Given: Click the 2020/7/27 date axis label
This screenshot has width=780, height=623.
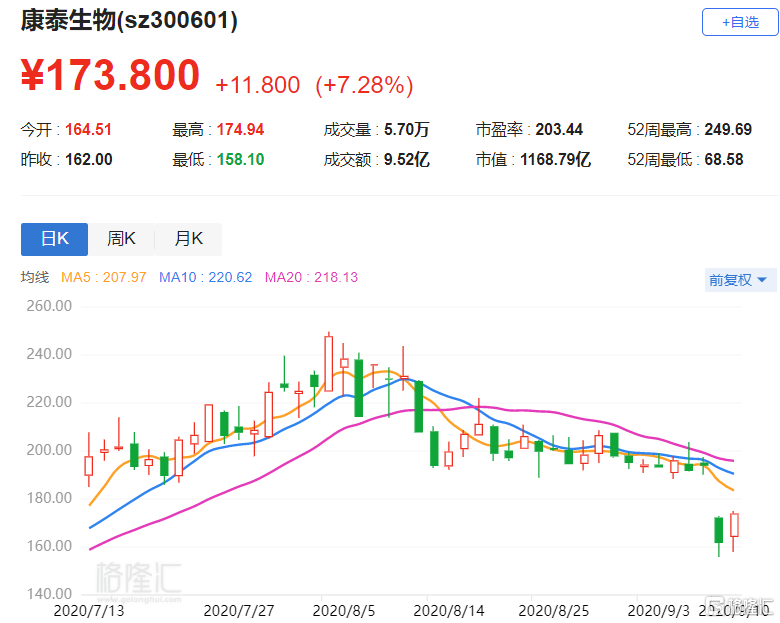Looking at the screenshot, I should 239,611.
